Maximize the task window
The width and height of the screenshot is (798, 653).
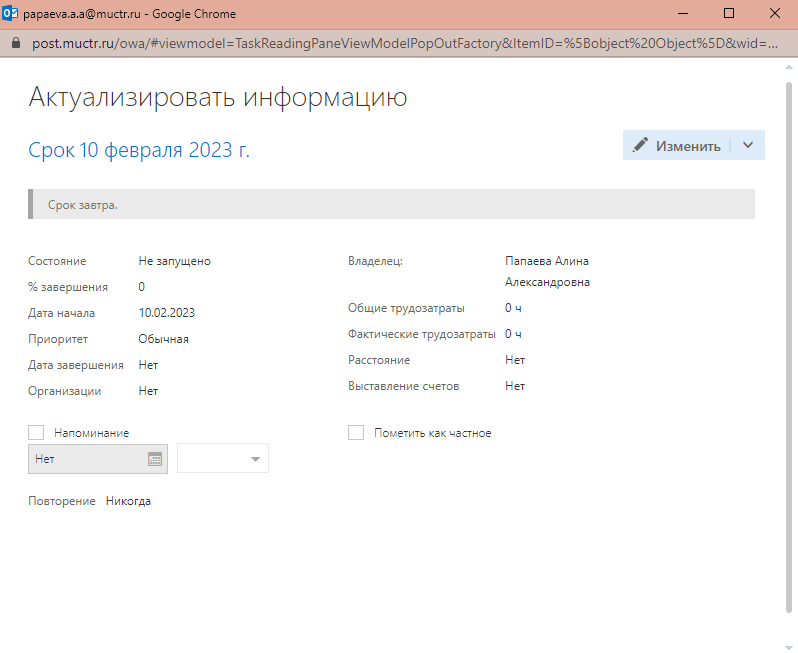pyautogui.click(x=728, y=14)
